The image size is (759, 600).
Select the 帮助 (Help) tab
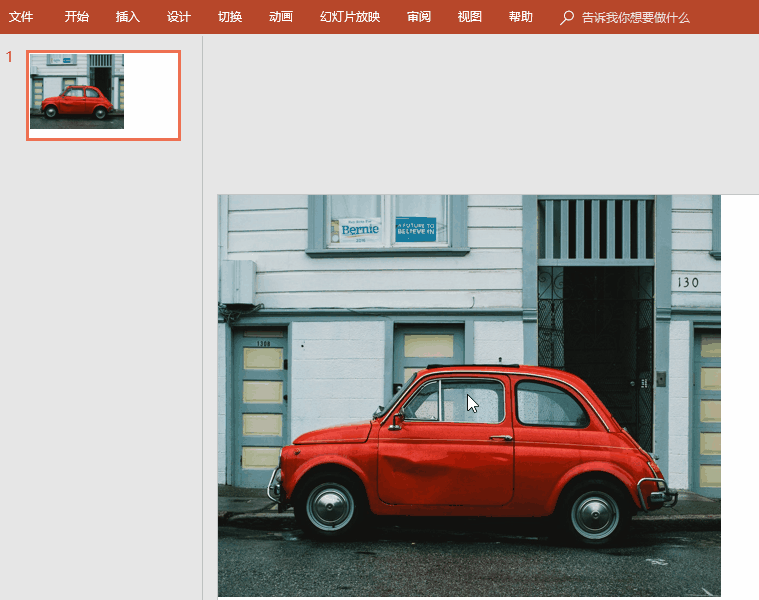(520, 17)
